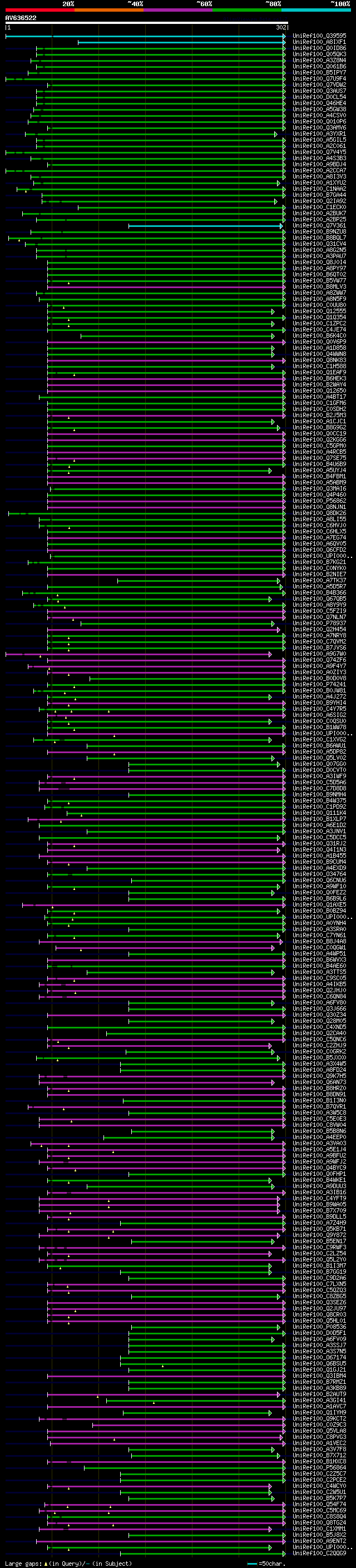356x1568 pixels.
Task: Select UniRef100_P74241 label
Action: (x=319, y=685)
